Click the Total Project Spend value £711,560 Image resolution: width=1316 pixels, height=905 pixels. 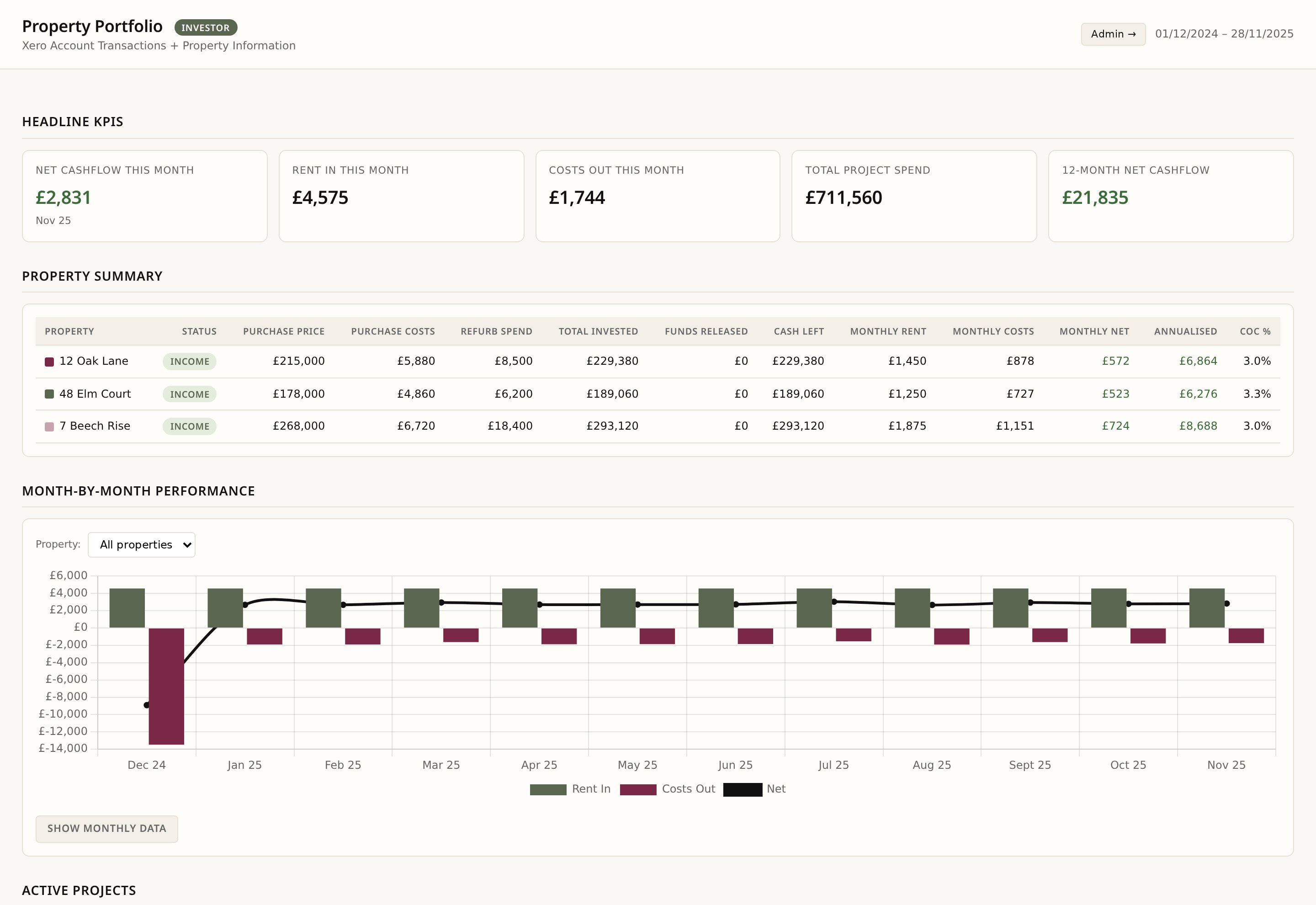pos(844,197)
